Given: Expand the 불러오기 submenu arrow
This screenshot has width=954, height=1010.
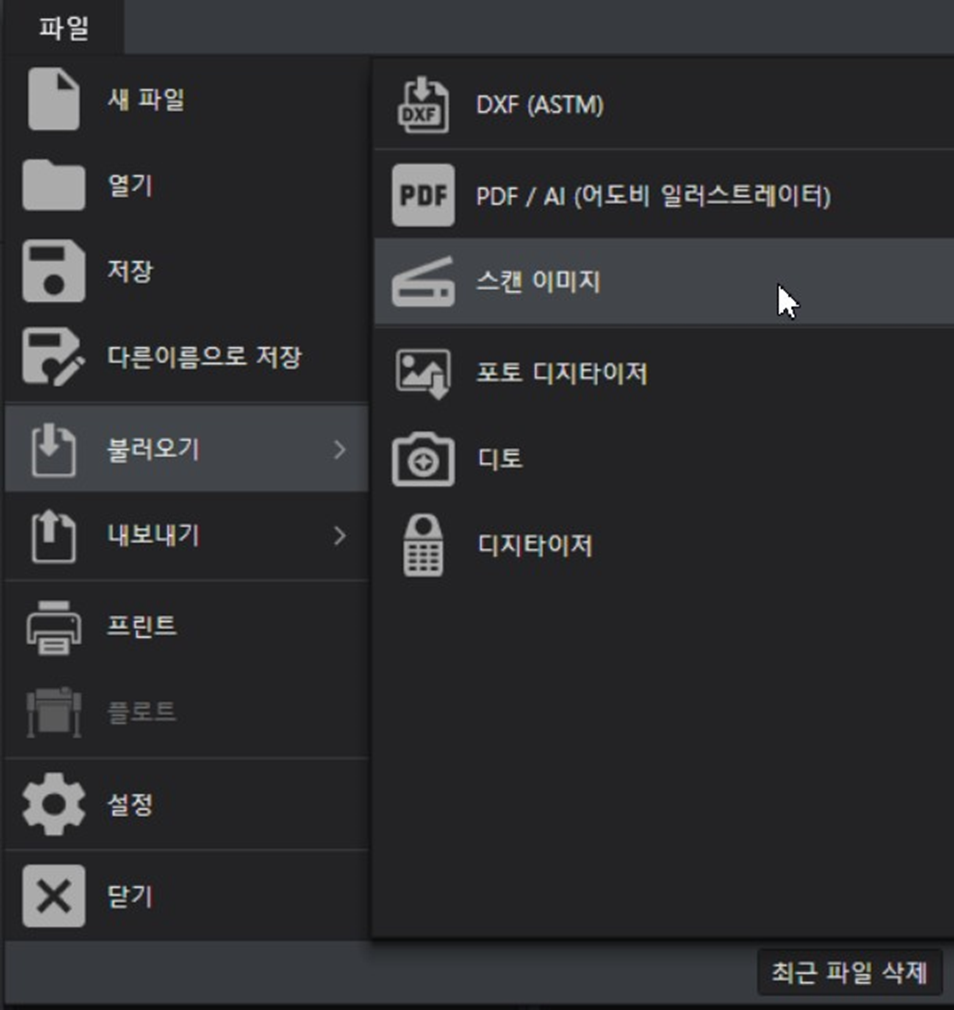Looking at the screenshot, I should 339,450.
